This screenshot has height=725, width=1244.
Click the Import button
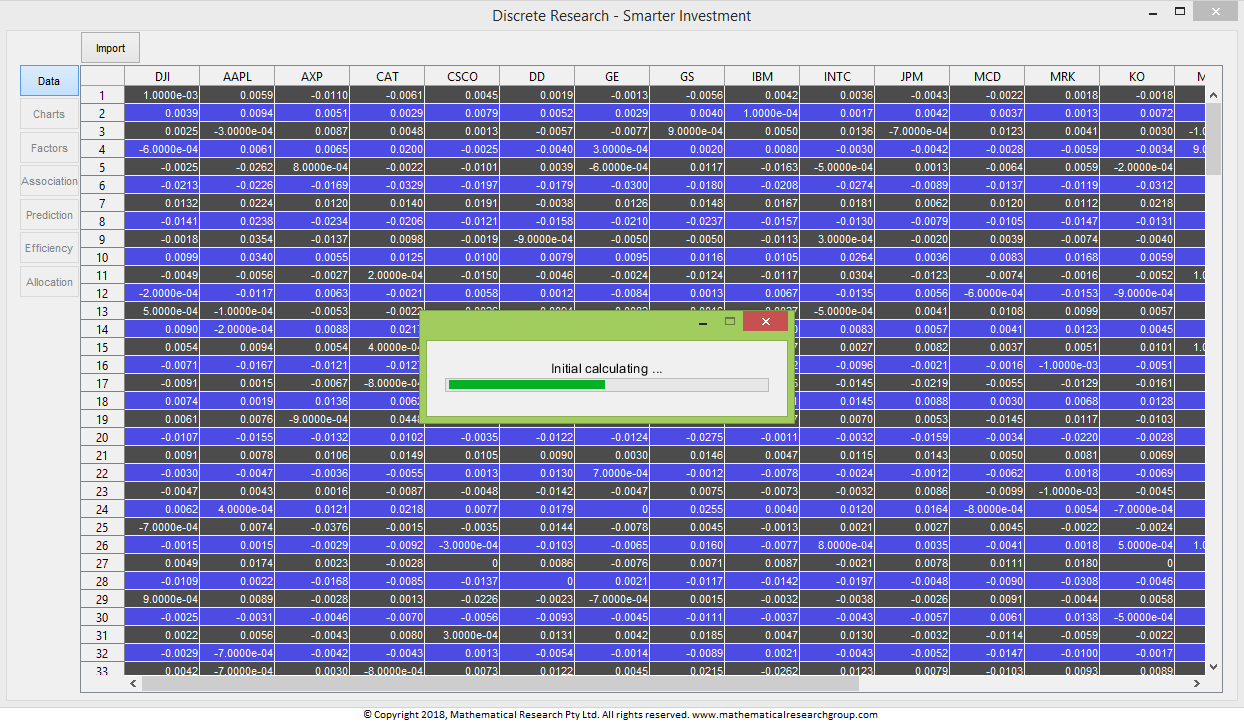click(x=110, y=48)
